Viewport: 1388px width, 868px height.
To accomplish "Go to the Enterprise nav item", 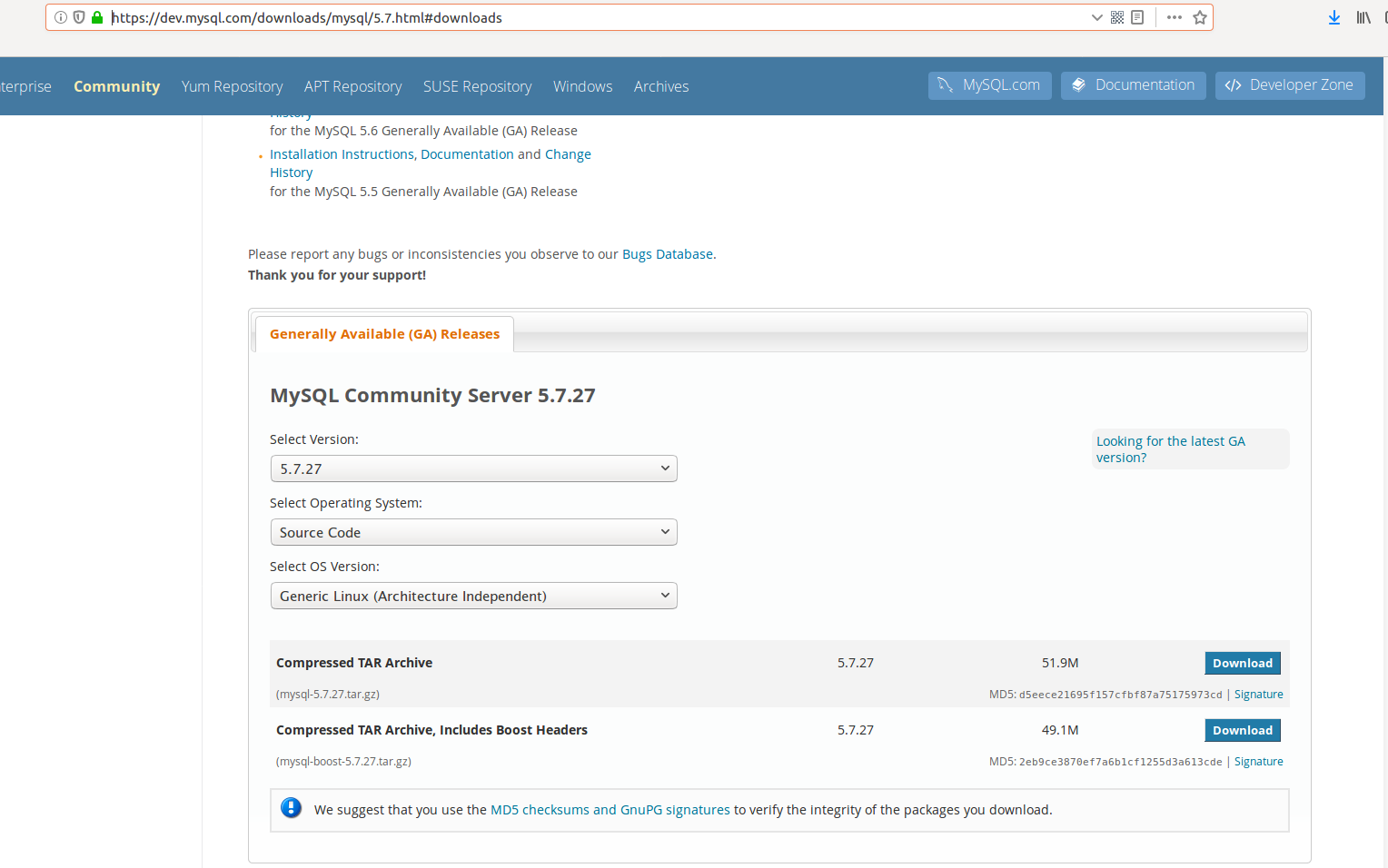I will point(25,86).
